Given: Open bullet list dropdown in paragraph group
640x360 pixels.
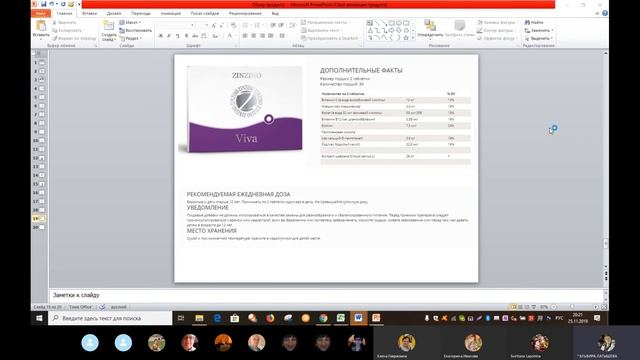Looking at the screenshot, I should tap(246, 25).
